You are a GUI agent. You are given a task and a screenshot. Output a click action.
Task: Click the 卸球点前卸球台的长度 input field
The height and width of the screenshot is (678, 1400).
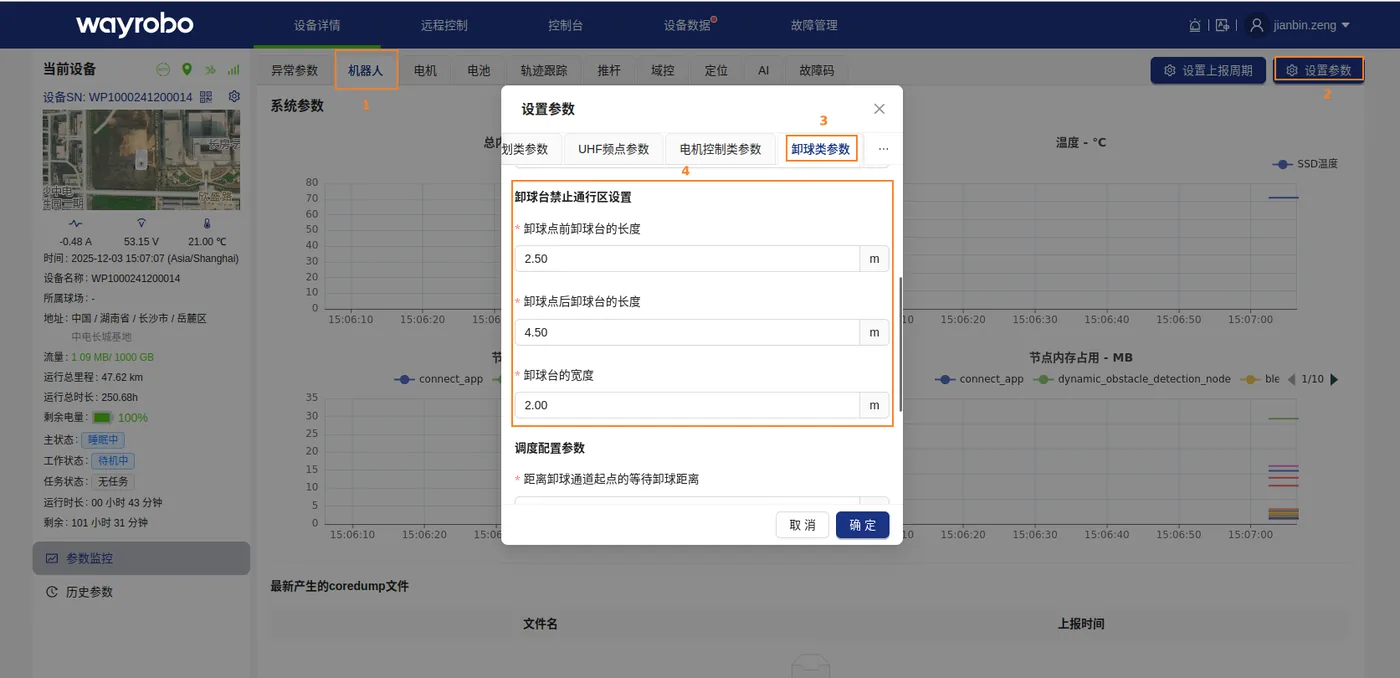[x=687, y=259]
